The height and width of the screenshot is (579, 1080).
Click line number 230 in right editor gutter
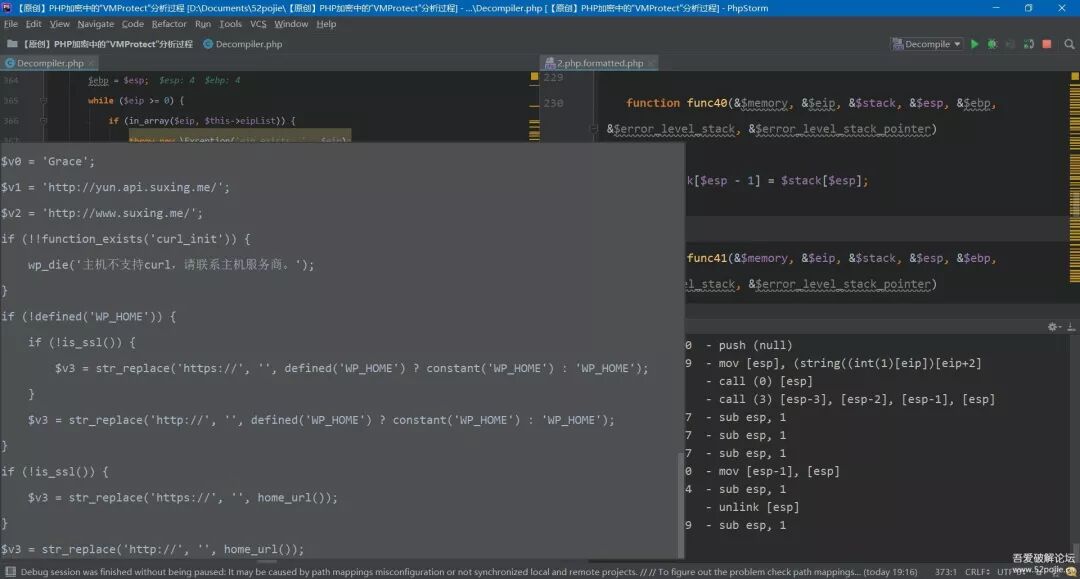553,103
